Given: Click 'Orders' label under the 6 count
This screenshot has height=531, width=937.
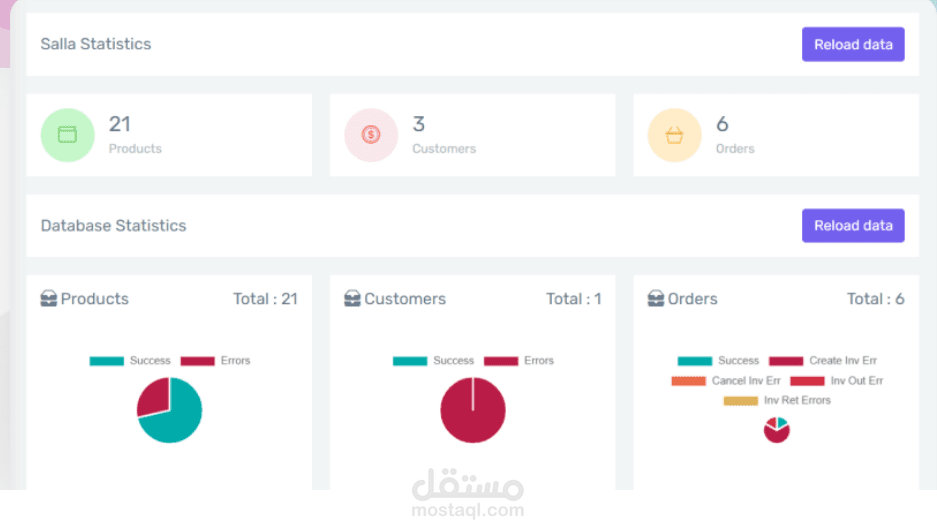Looking at the screenshot, I should click(735, 149).
